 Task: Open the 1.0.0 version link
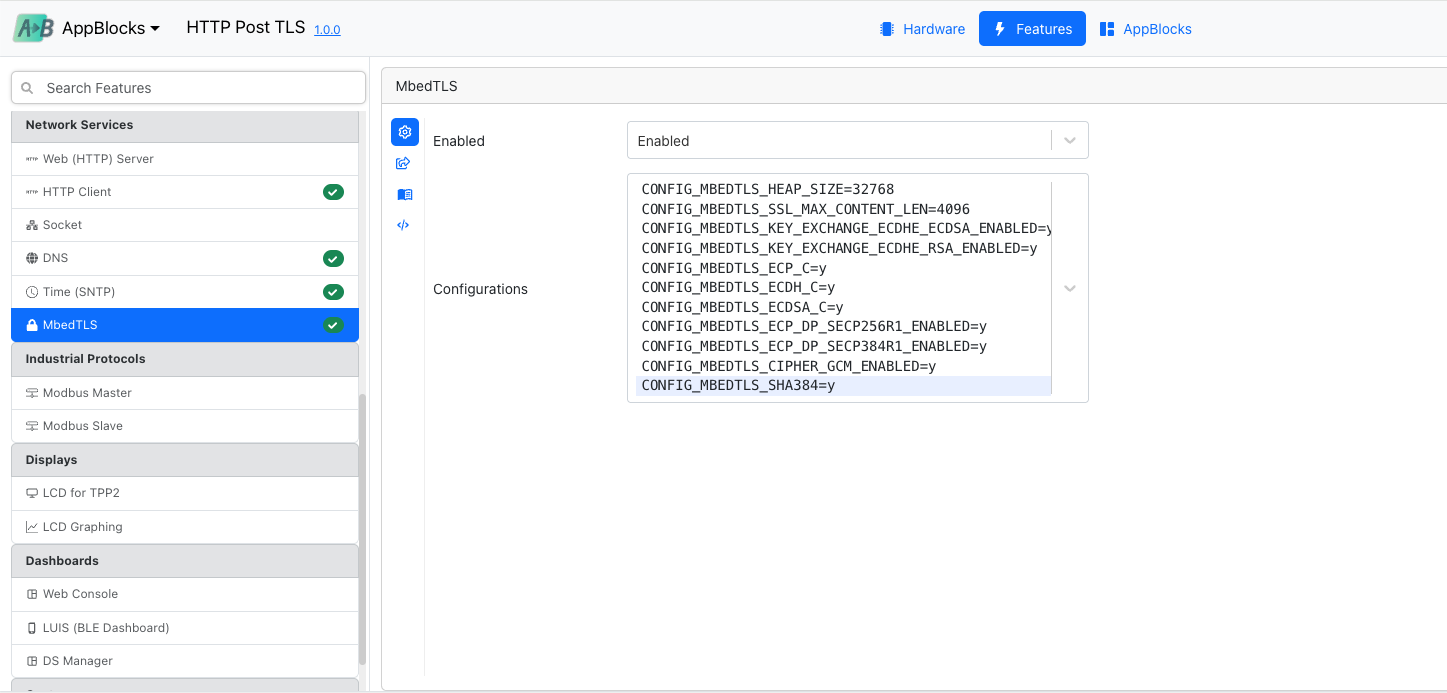(327, 30)
